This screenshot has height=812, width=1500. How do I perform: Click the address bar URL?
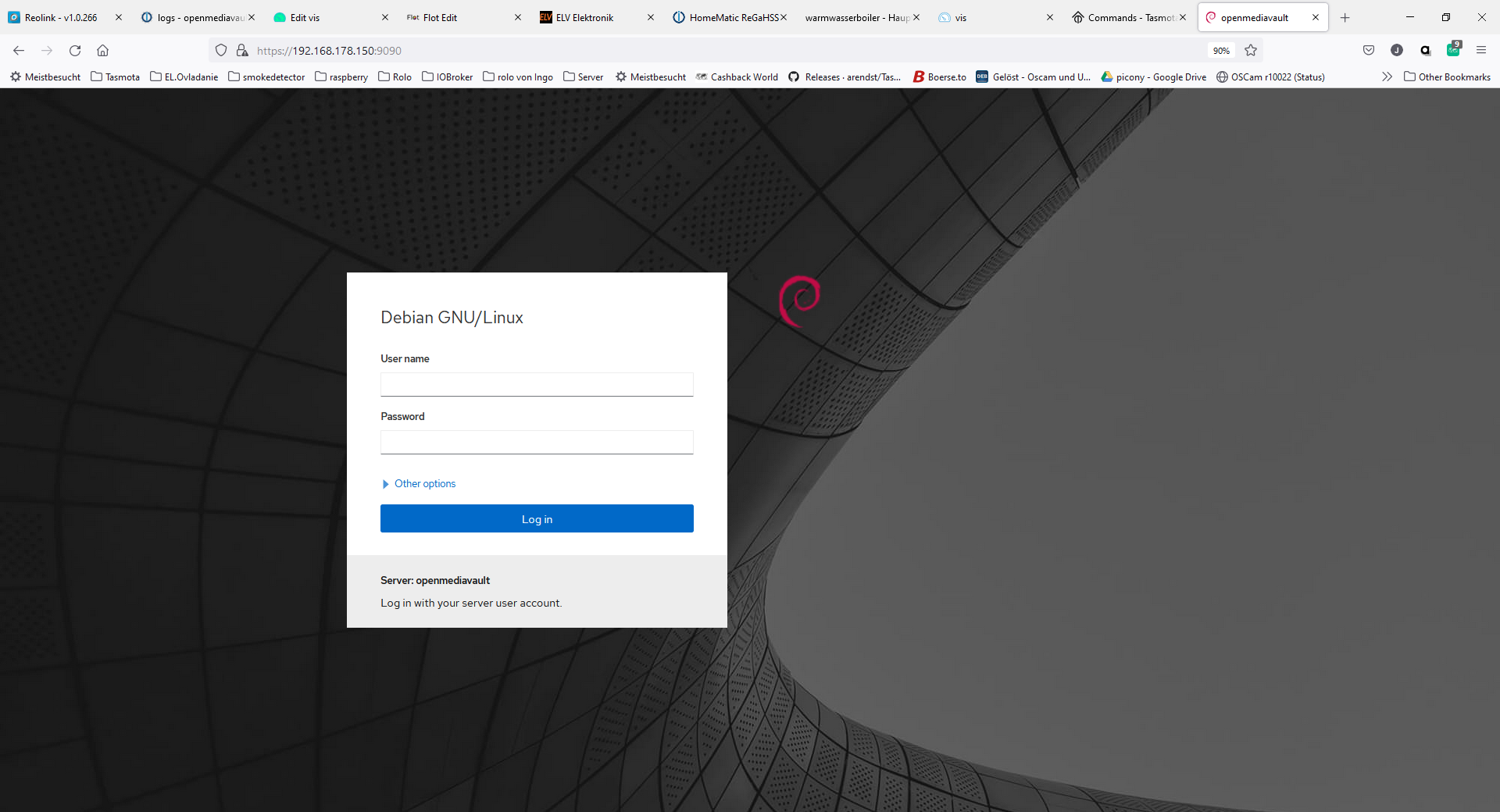pyautogui.click(x=329, y=51)
